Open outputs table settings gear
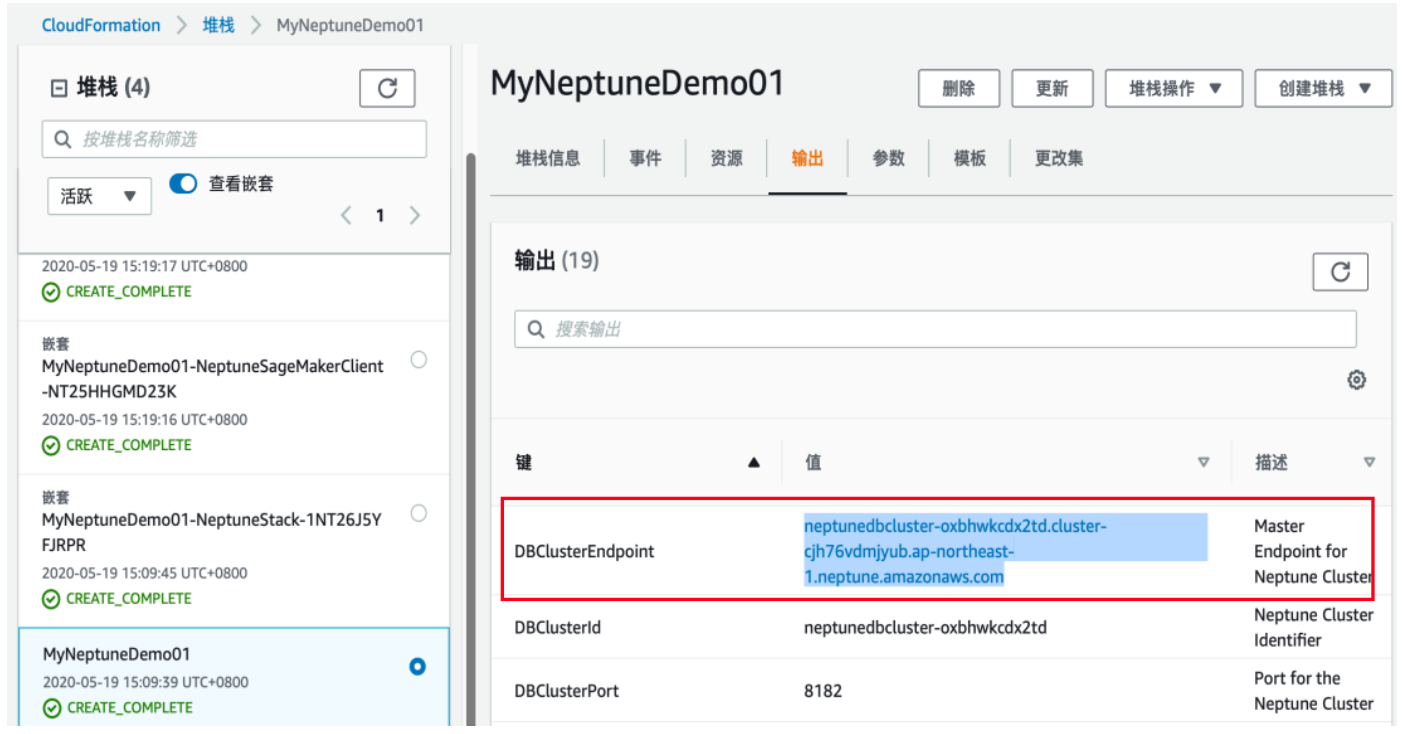This screenshot has height=734, width=1402. 1357,380
